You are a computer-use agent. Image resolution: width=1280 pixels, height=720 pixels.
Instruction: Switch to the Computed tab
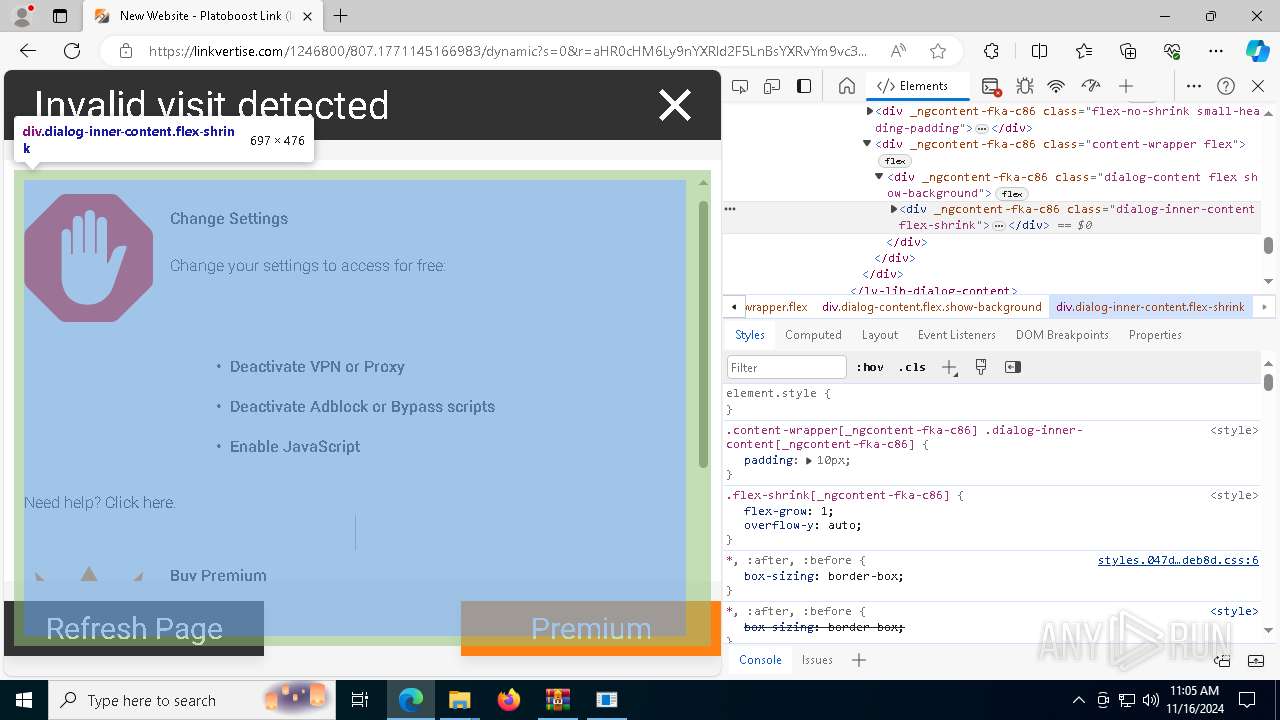(813, 335)
